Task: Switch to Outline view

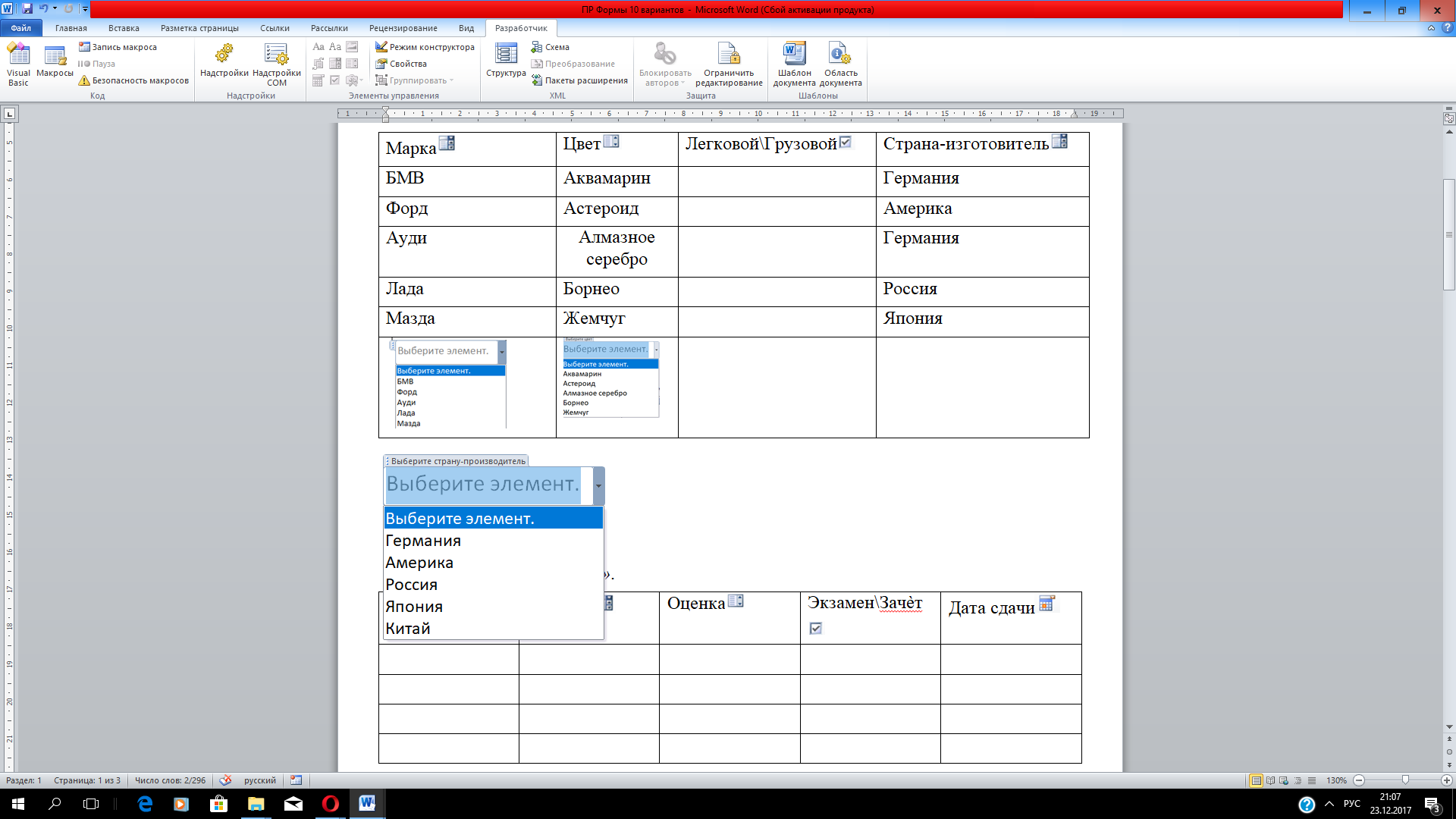Action: click(1298, 780)
